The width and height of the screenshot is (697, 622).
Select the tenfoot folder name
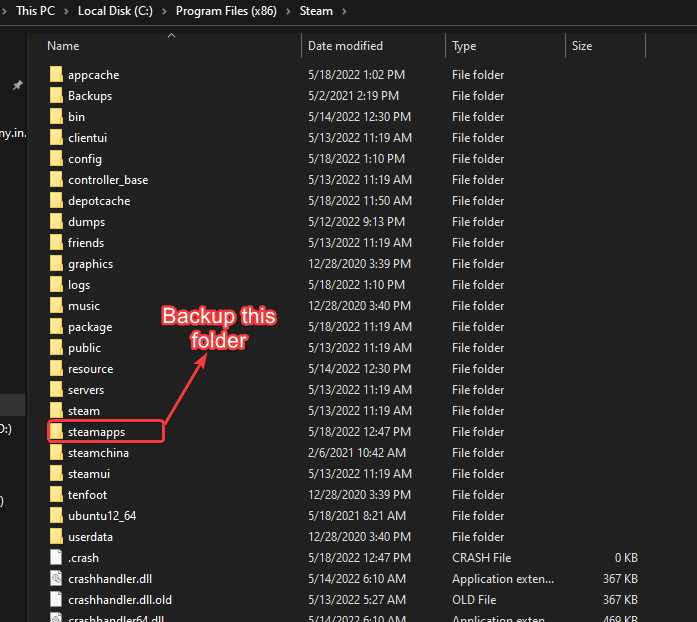click(x=87, y=494)
